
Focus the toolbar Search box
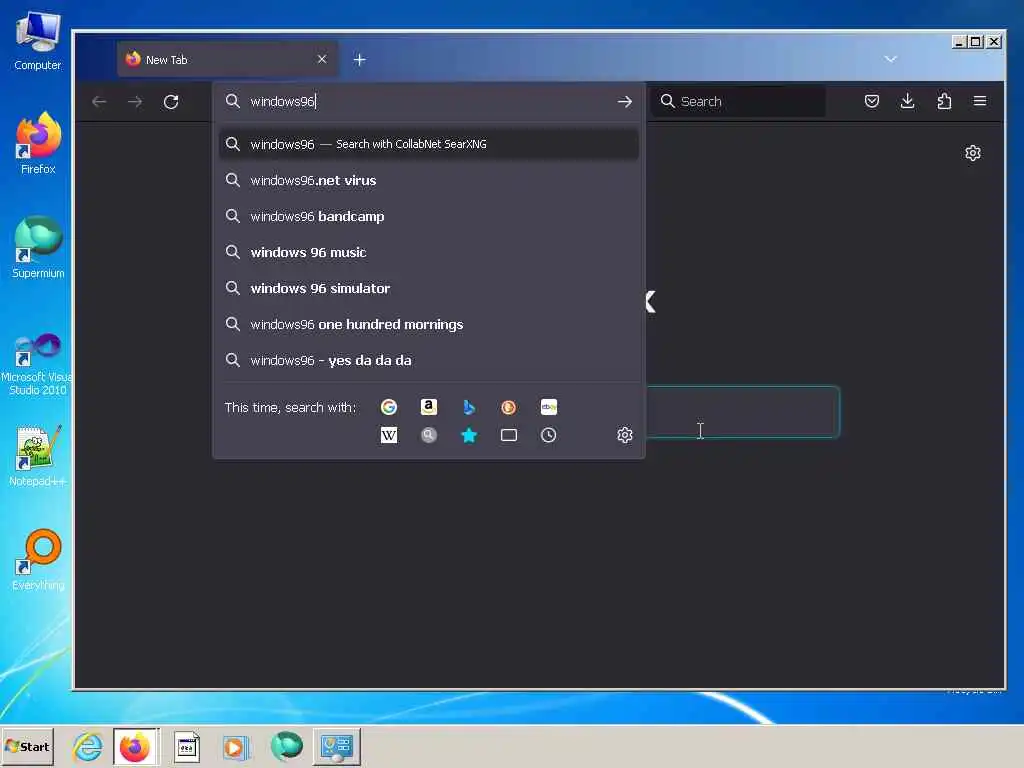pos(738,101)
